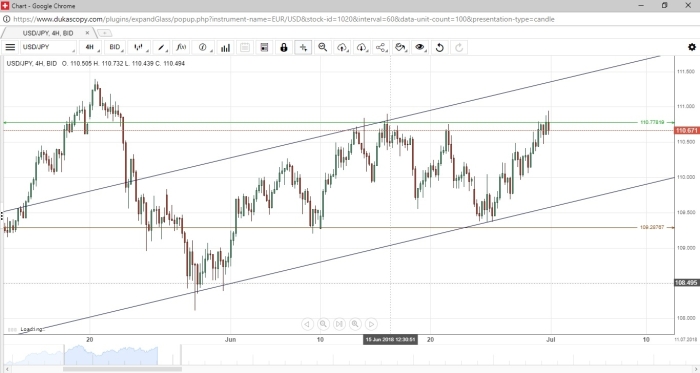Click the chart scroll right arrow button
700x373 pixels.
click(x=371, y=324)
